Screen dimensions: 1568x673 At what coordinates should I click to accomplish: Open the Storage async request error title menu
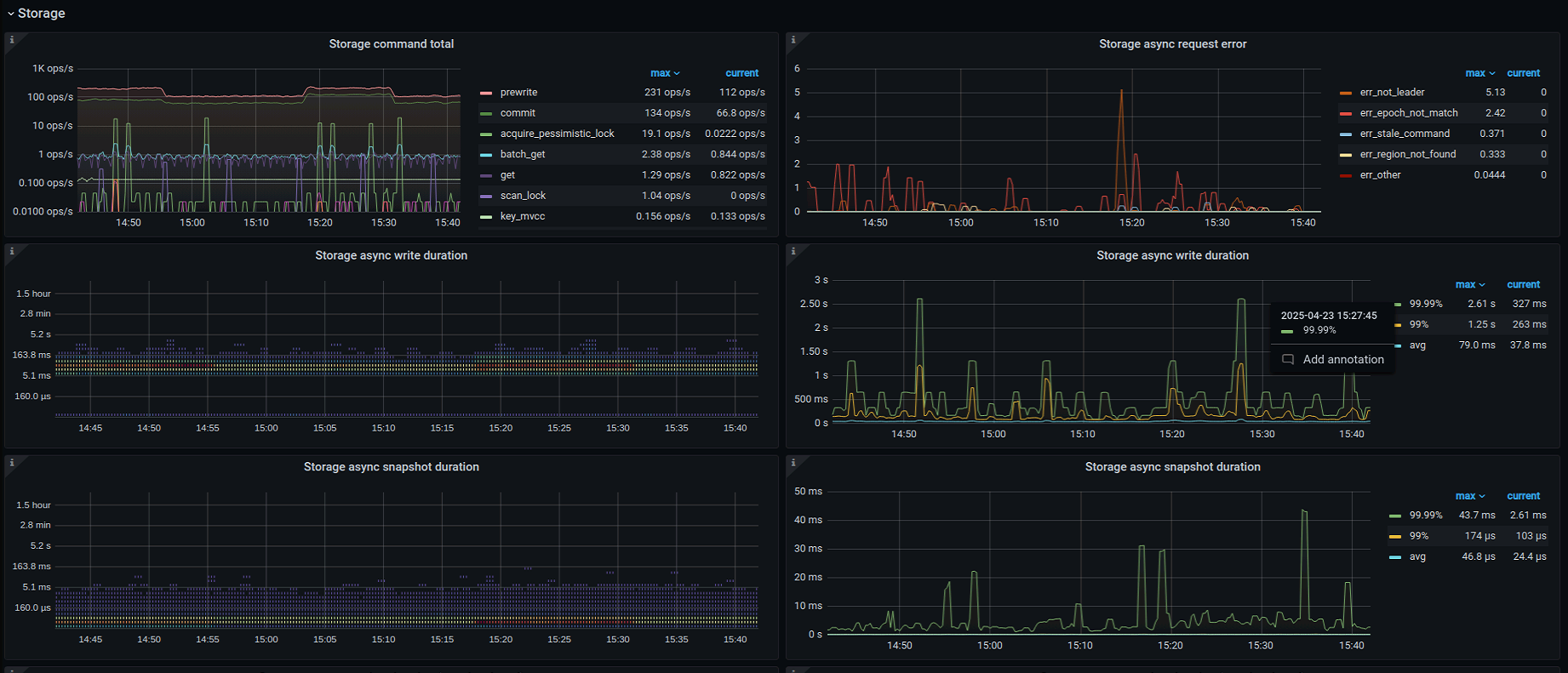pos(1172,44)
